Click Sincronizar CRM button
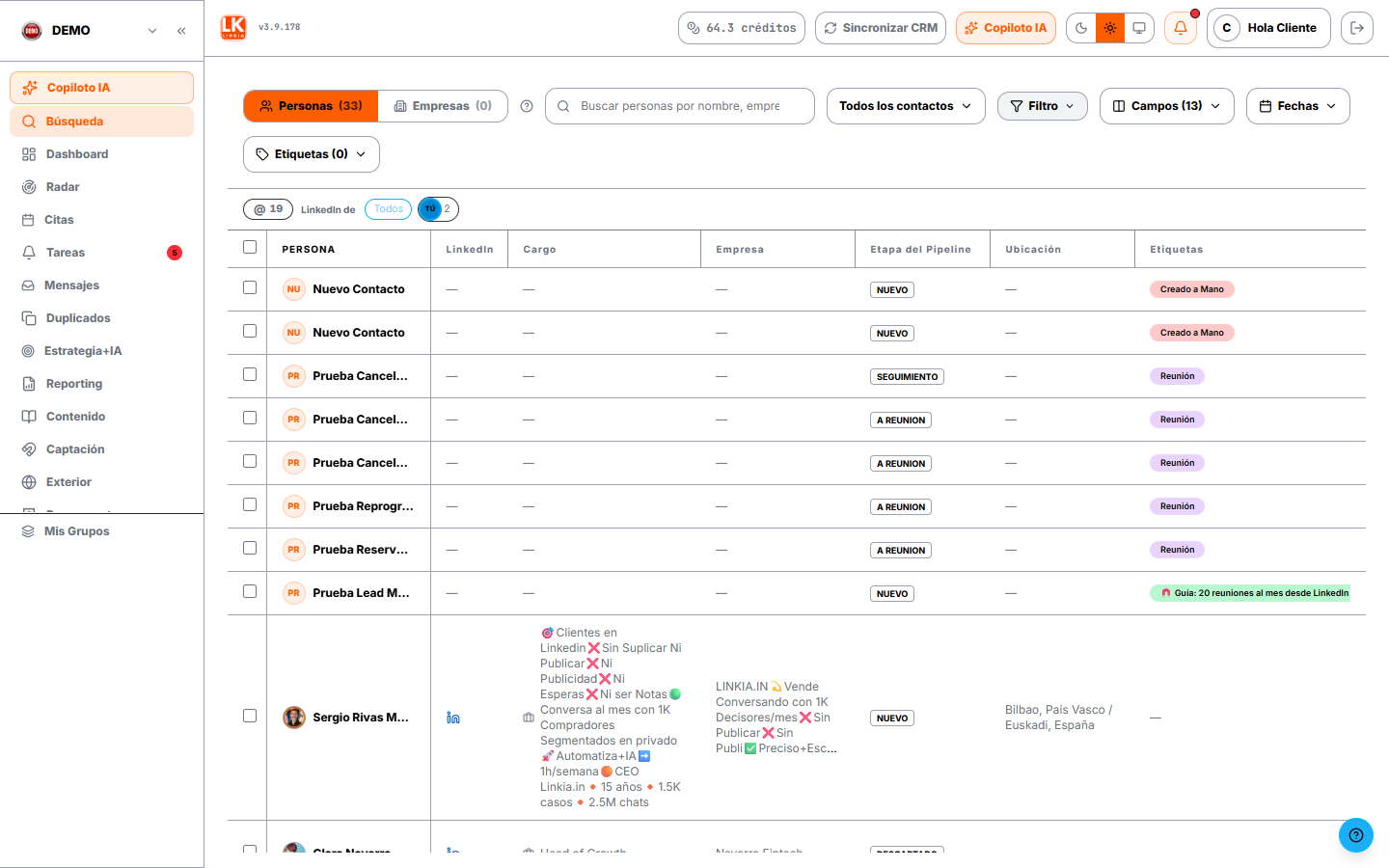This screenshot has width=1389, height=868. (880, 28)
